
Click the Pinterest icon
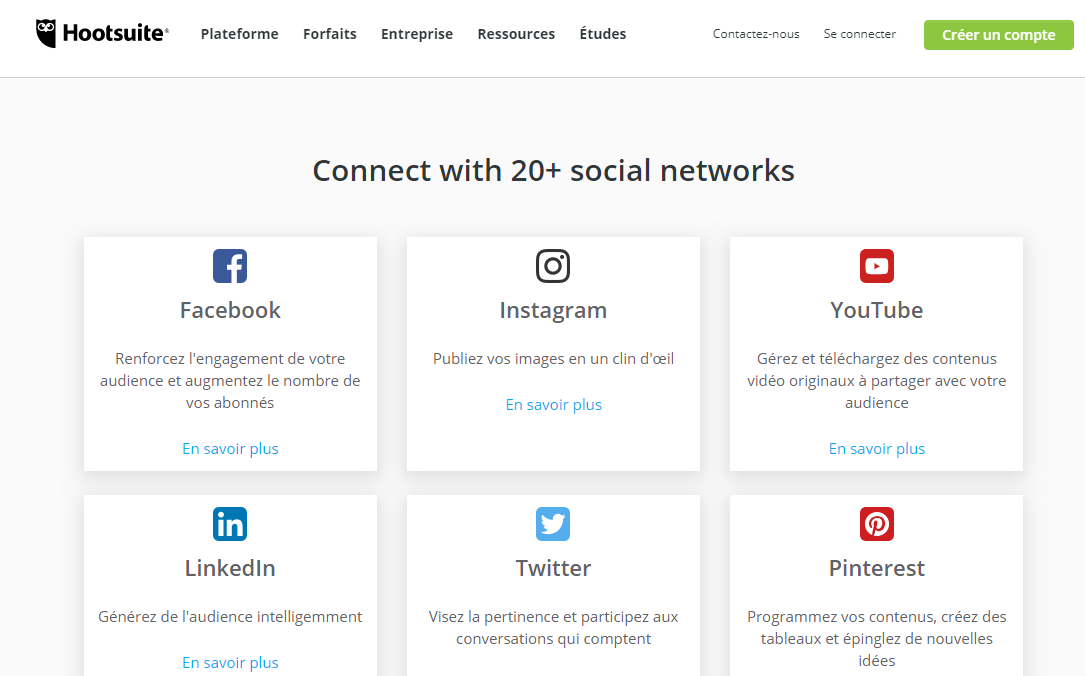(x=877, y=524)
